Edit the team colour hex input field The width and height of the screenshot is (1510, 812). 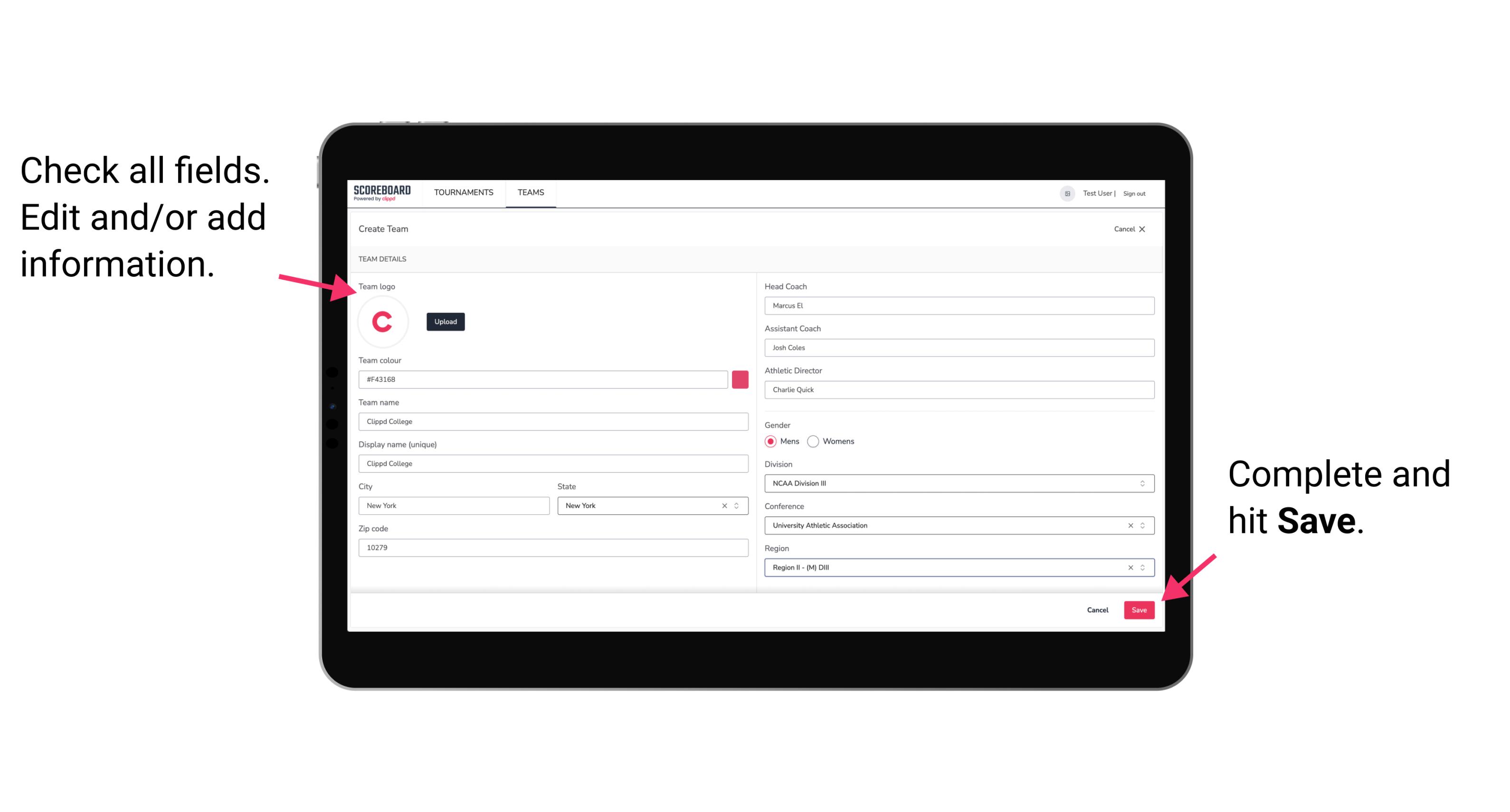coord(543,379)
